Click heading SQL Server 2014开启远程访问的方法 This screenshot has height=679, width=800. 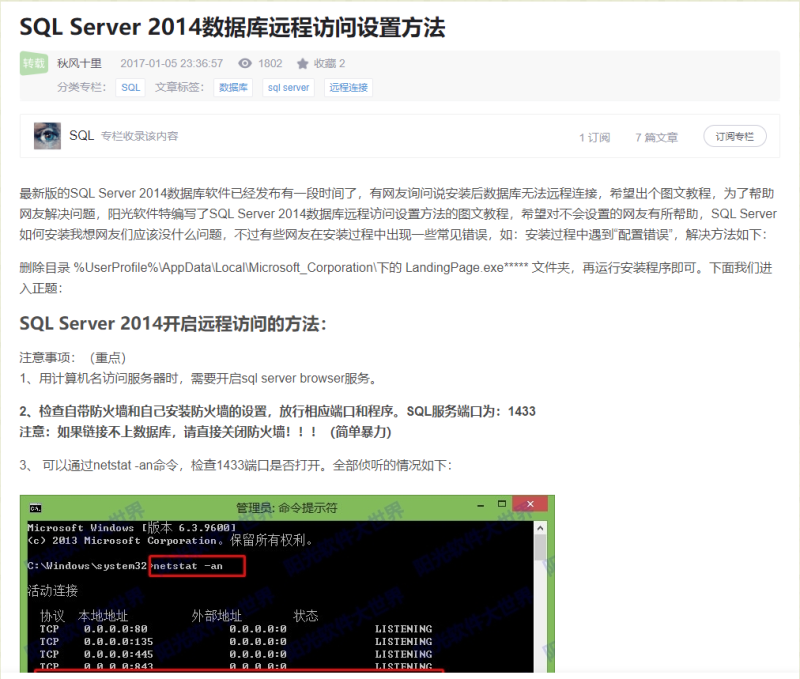click(172, 323)
